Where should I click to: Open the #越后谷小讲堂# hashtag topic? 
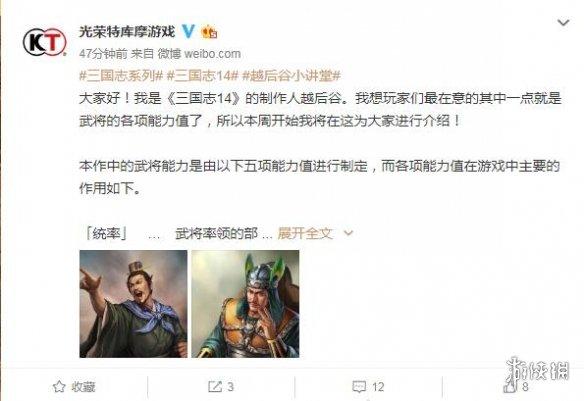[x=291, y=76]
